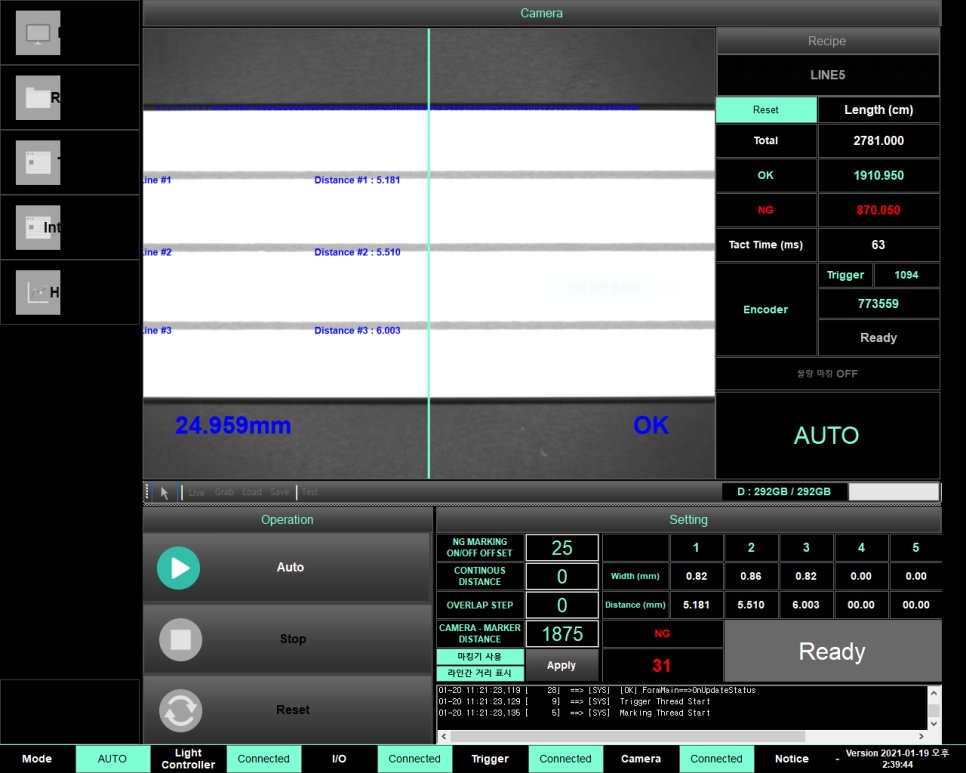Click the large AUTO display panel

[827, 435]
